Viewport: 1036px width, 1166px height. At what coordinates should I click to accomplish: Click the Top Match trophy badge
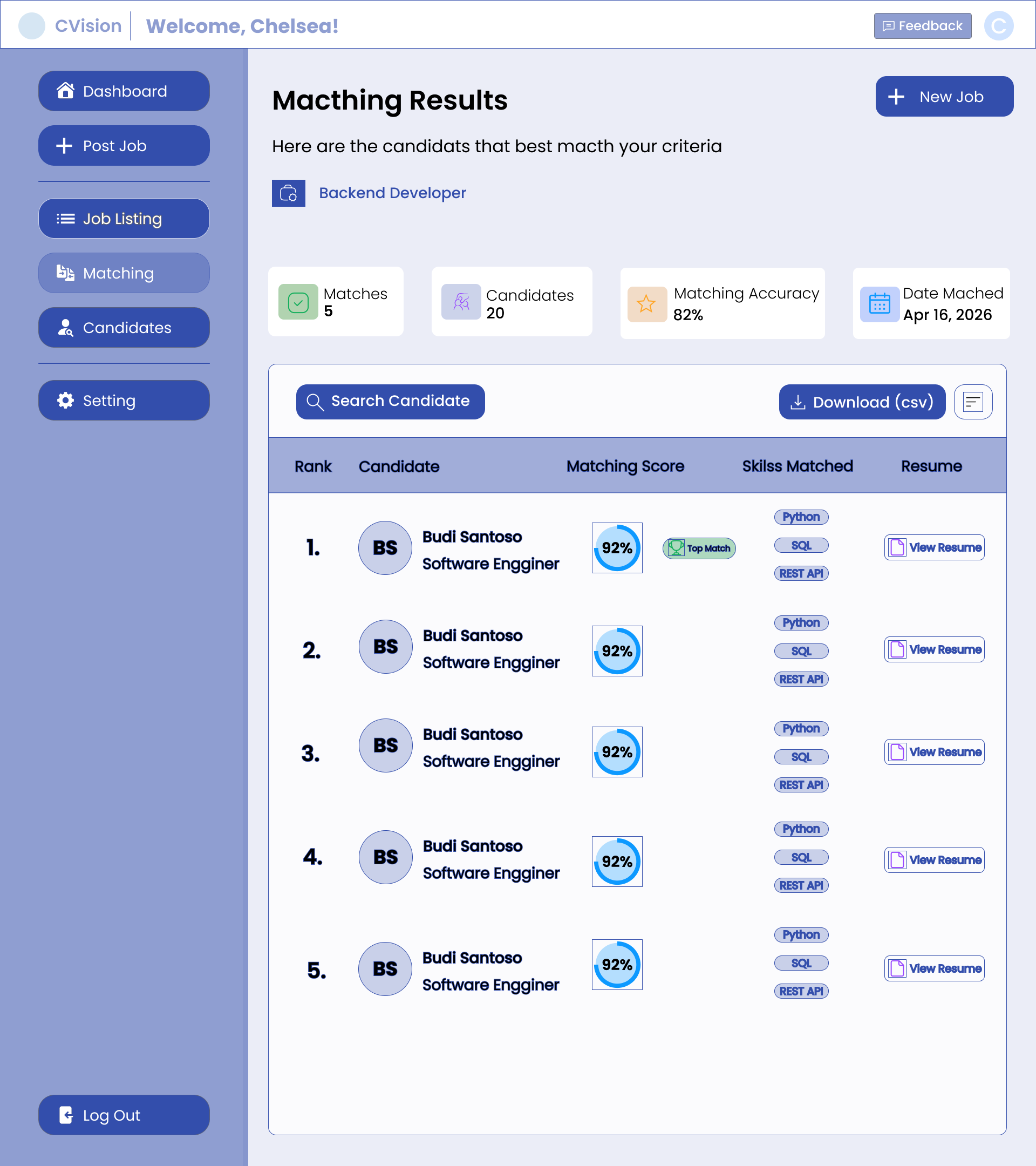pyautogui.click(x=699, y=548)
